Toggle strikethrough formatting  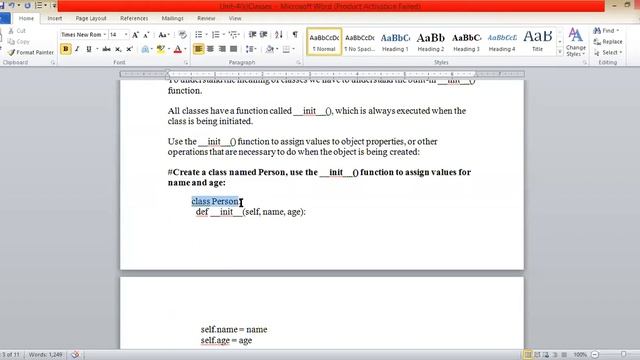tap(107, 49)
